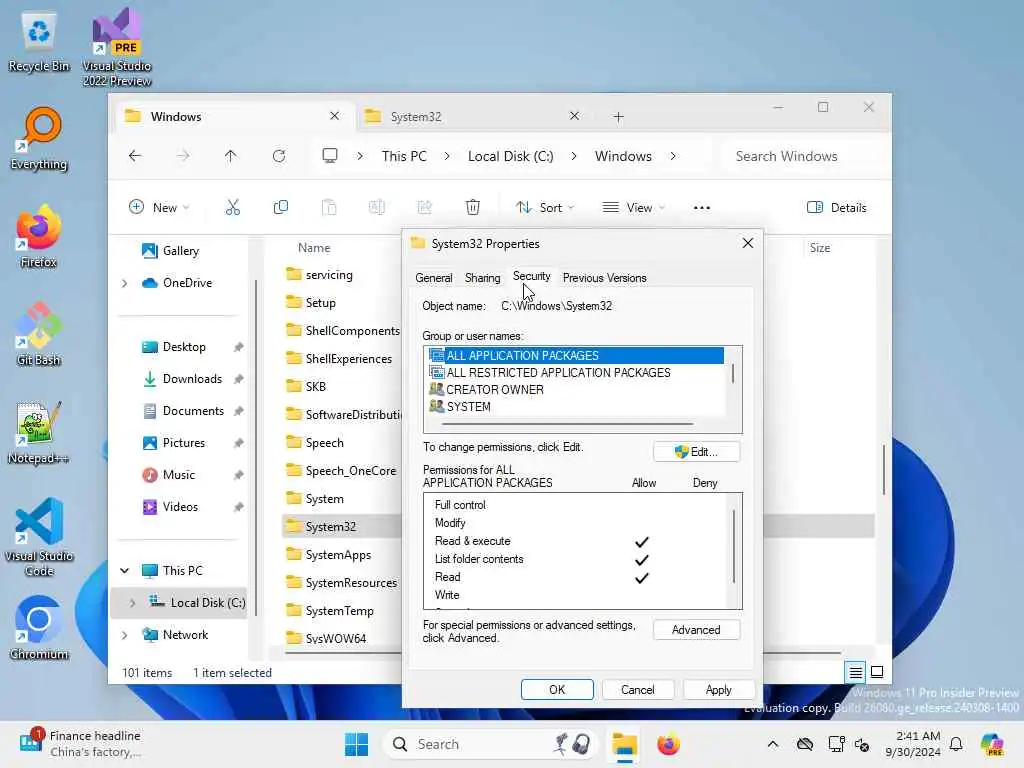1024x768 pixels.
Task: Switch to the General tab
Action: click(x=434, y=278)
